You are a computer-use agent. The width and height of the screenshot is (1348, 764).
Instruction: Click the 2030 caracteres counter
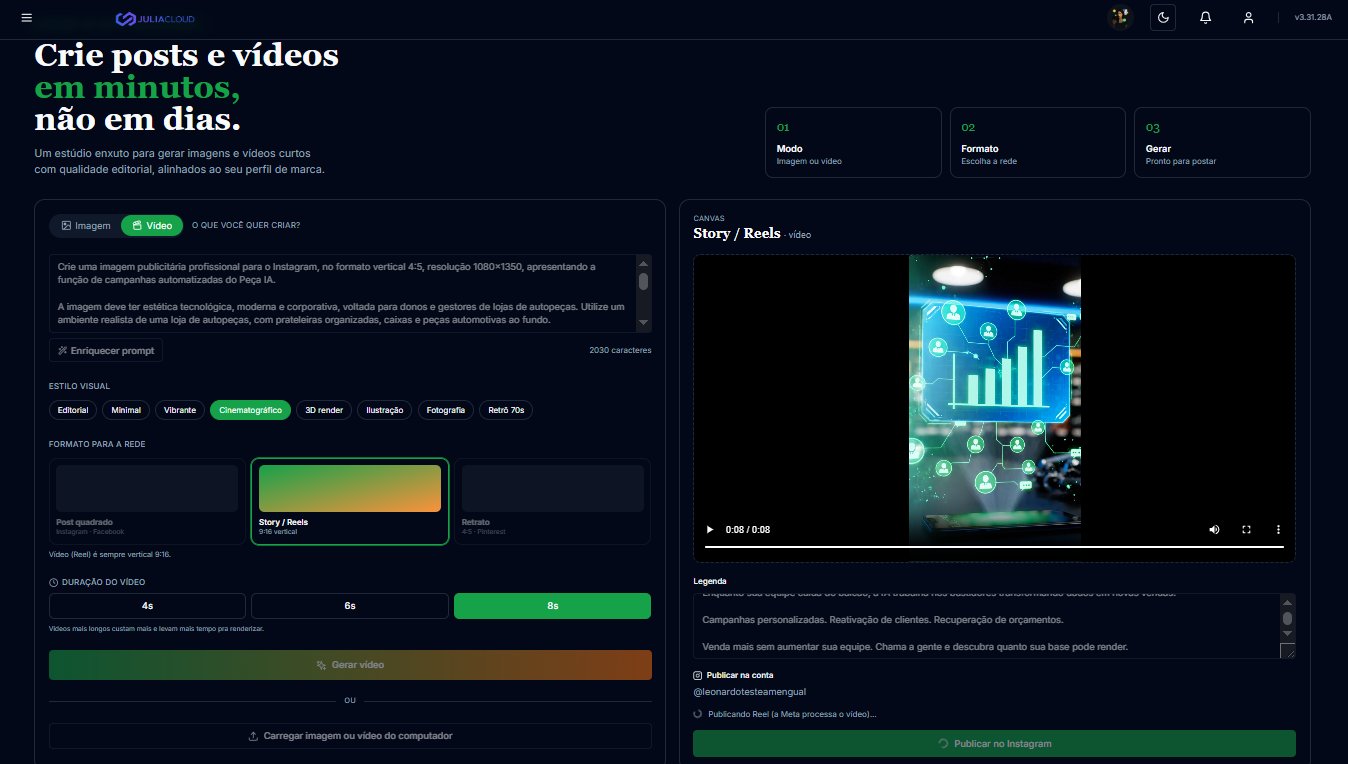point(620,350)
